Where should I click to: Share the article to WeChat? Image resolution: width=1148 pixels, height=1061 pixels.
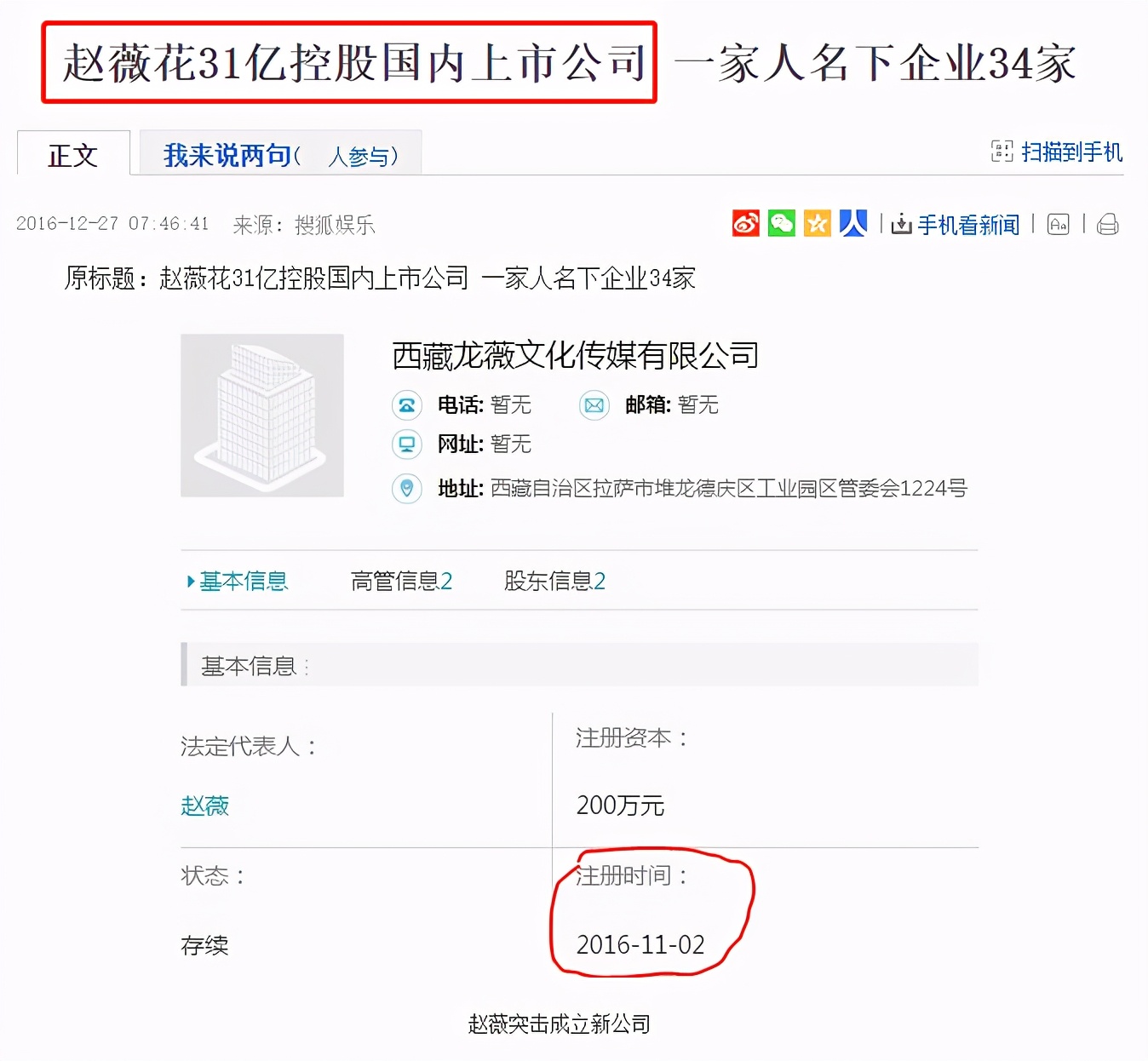coord(781,223)
